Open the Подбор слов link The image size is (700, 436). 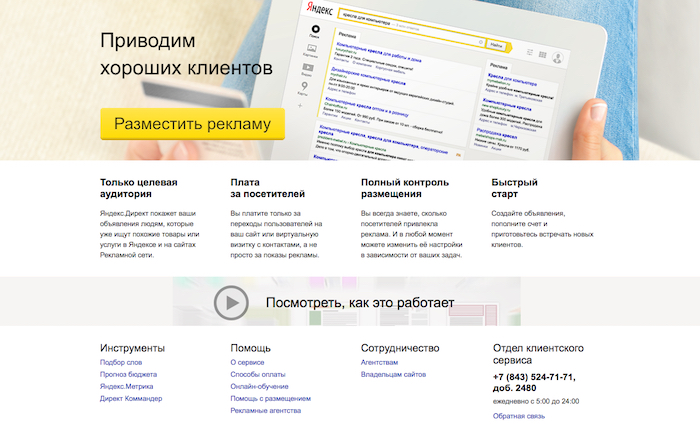point(121,362)
